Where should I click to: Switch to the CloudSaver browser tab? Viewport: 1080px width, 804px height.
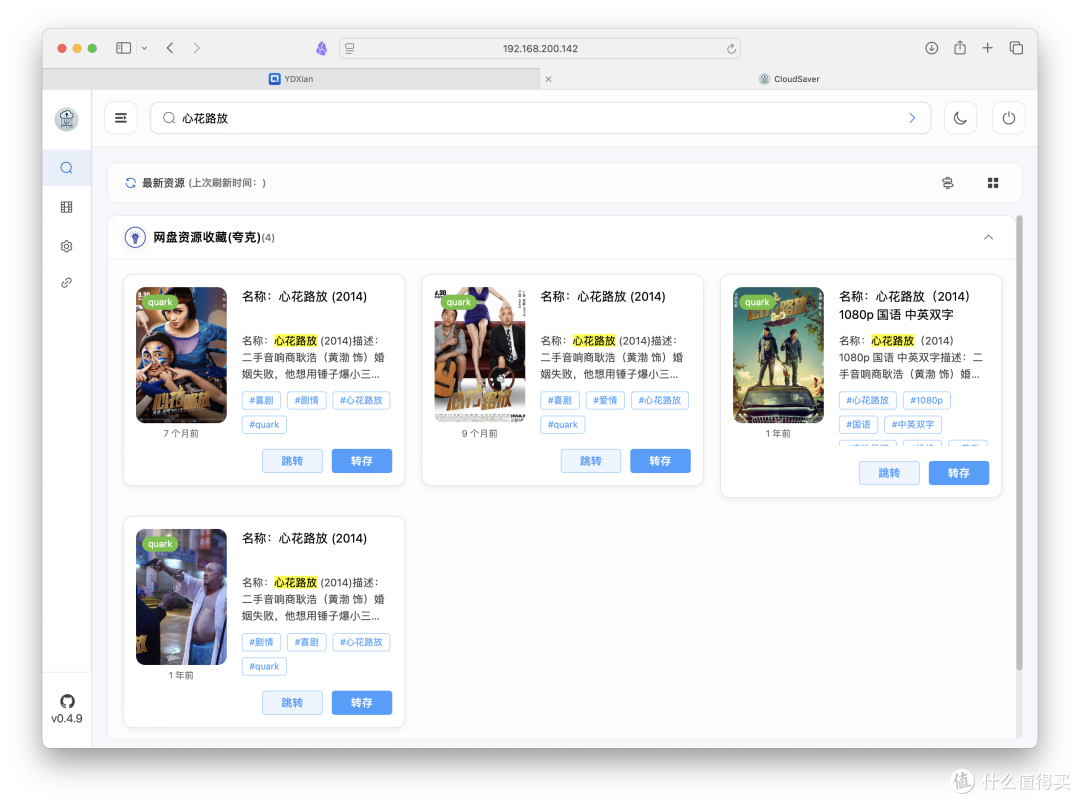(789, 78)
